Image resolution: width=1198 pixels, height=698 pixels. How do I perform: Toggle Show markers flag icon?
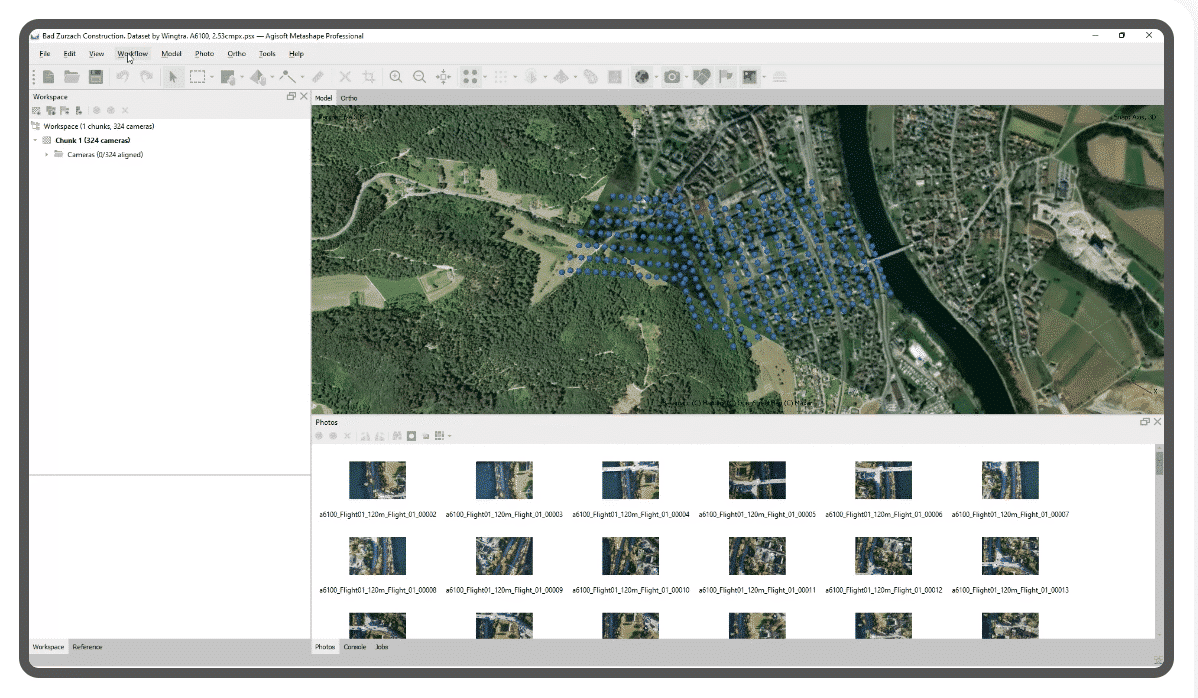pos(726,76)
